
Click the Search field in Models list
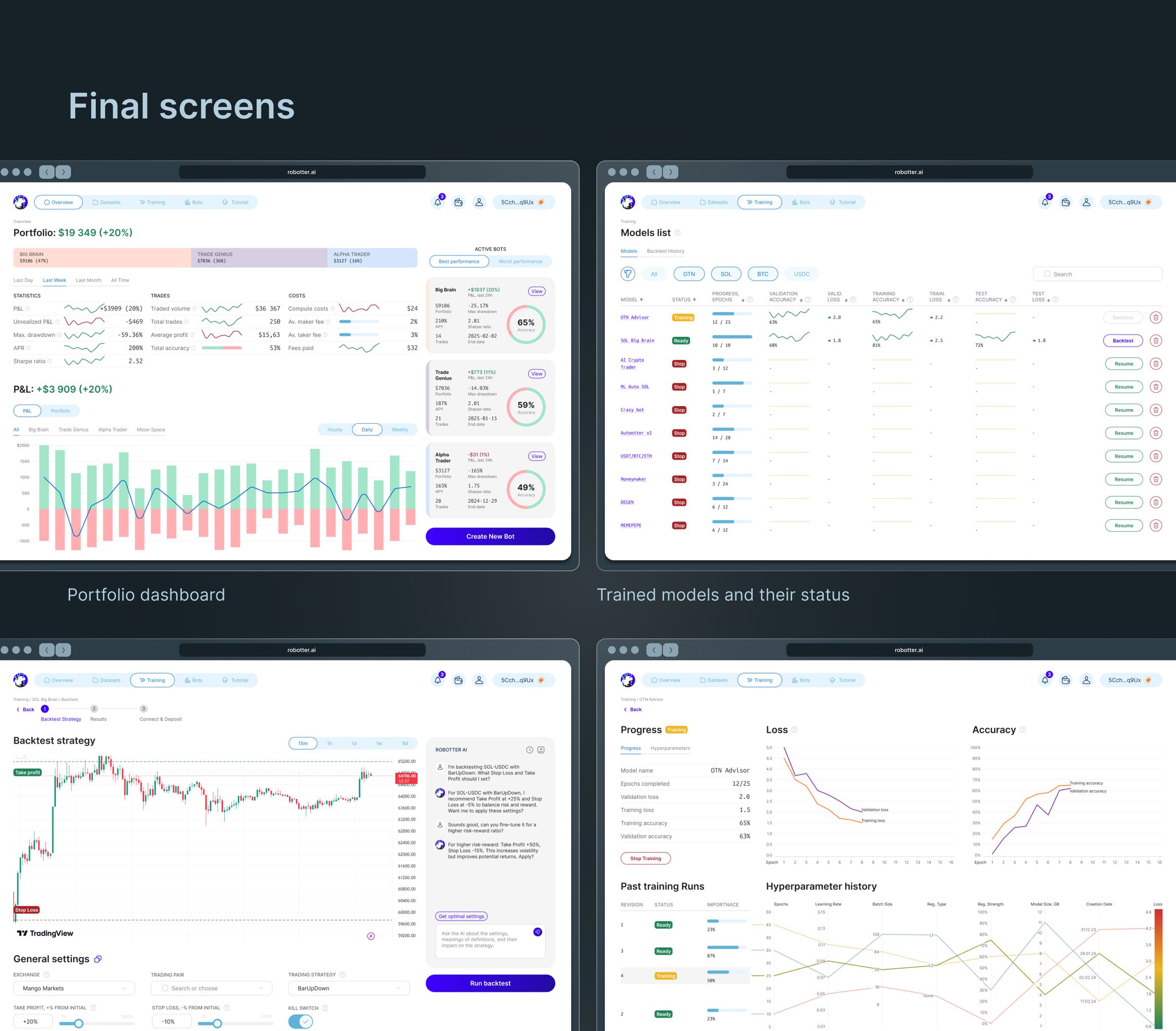(1097, 274)
